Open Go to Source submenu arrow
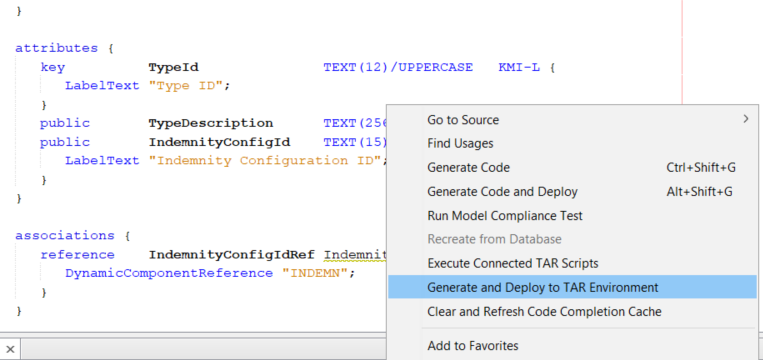This screenshot has height=360, width=763. 745,119
